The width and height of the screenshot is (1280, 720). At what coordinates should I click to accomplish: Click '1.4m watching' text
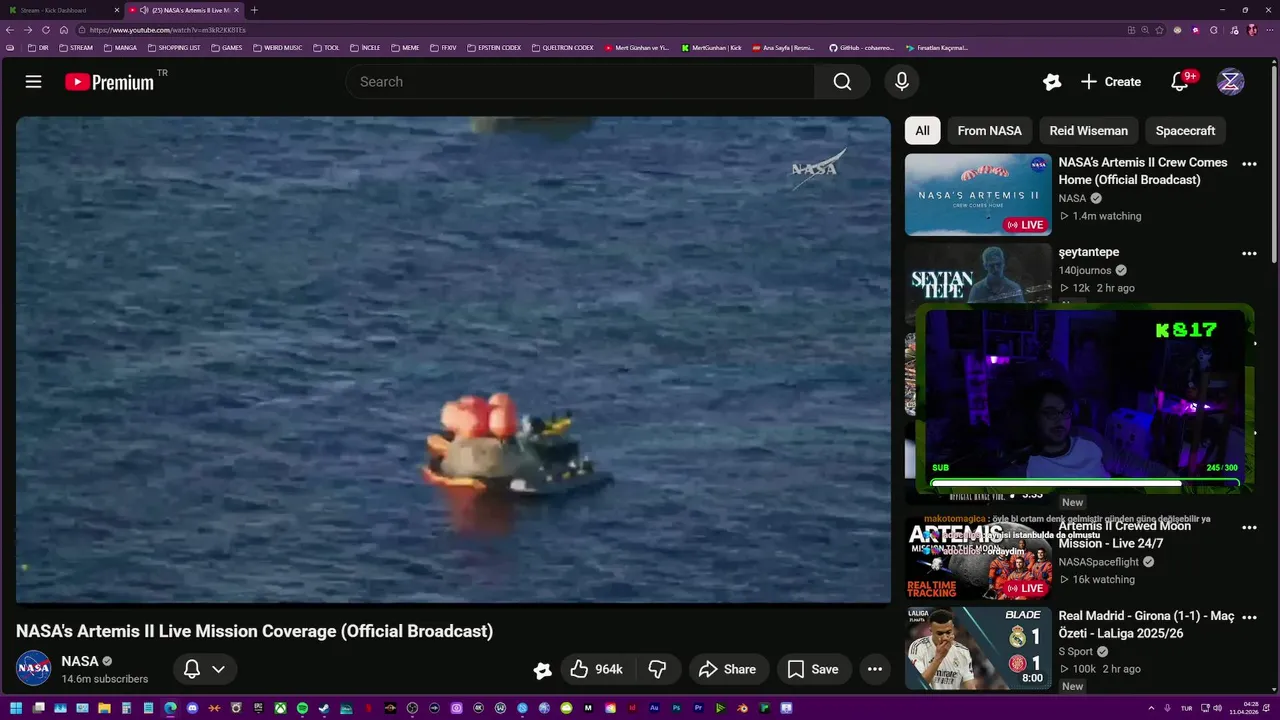pyautogui.click(x=1106, y=216)
